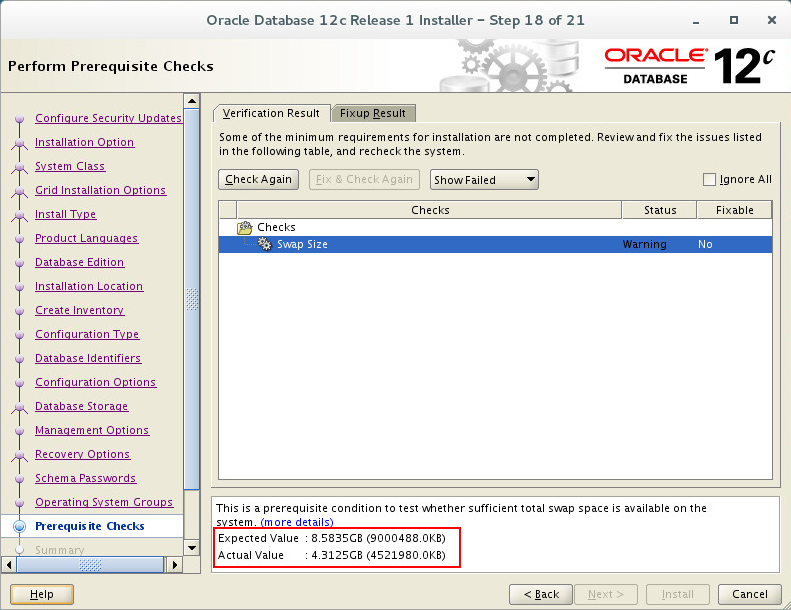Click the Check Again button
The height and width of the screenshot is (610, 791).
[258, 179]
